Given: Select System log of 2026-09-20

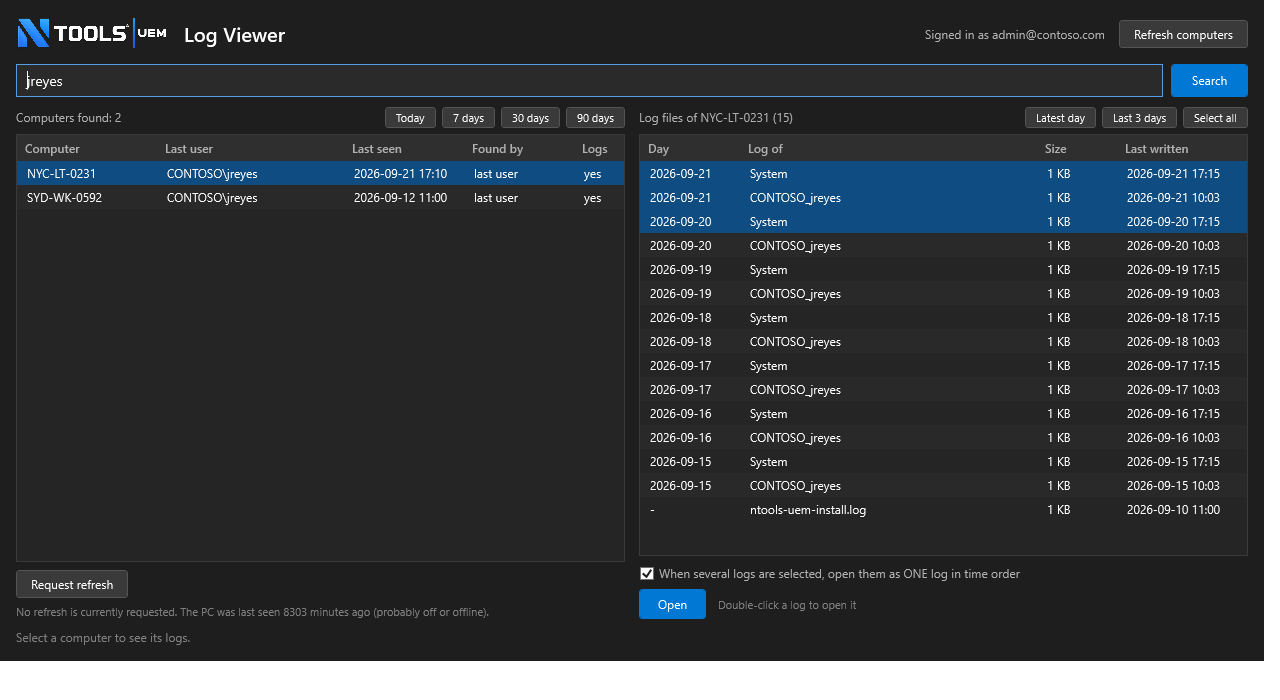Looking at the screenshot, I should pos(943,222).
